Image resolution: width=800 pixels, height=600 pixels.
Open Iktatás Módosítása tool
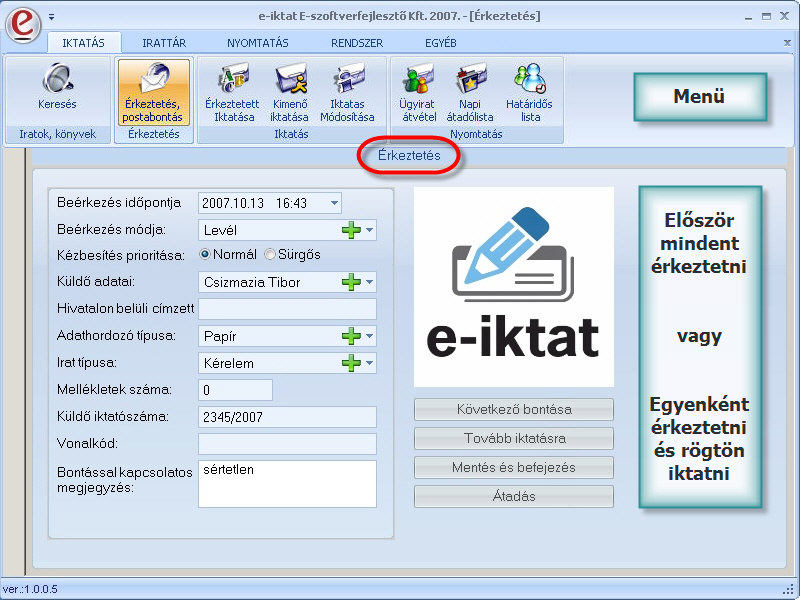click(347, 93)
